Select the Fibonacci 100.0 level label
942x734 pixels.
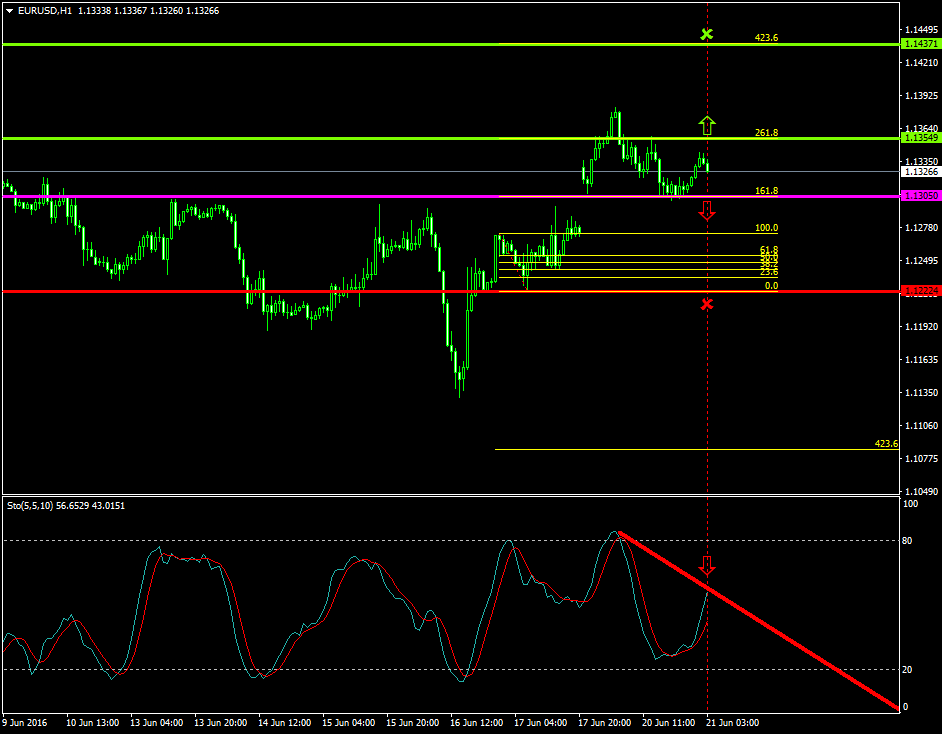(x=767, y=228)
